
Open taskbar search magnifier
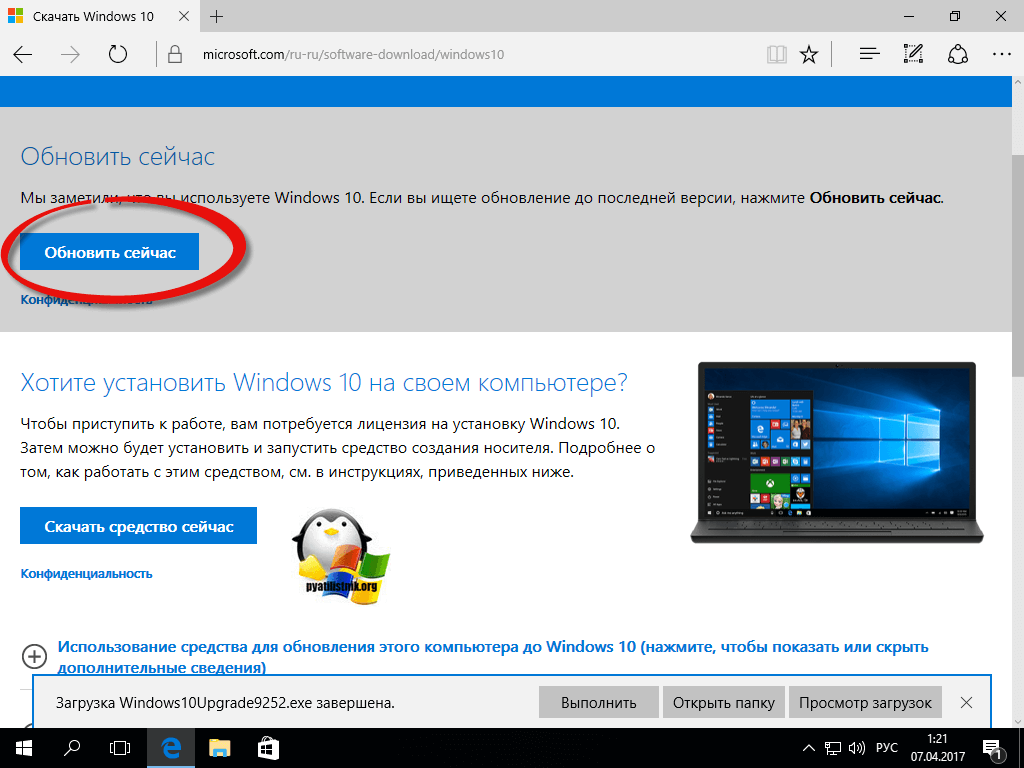(x=72, y=748)
